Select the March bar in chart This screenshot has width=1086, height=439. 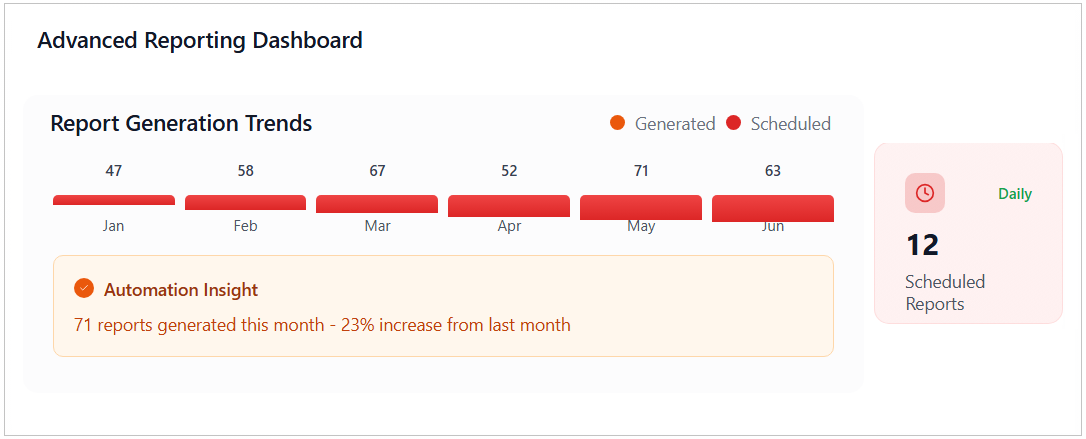[x=377, y=204]
